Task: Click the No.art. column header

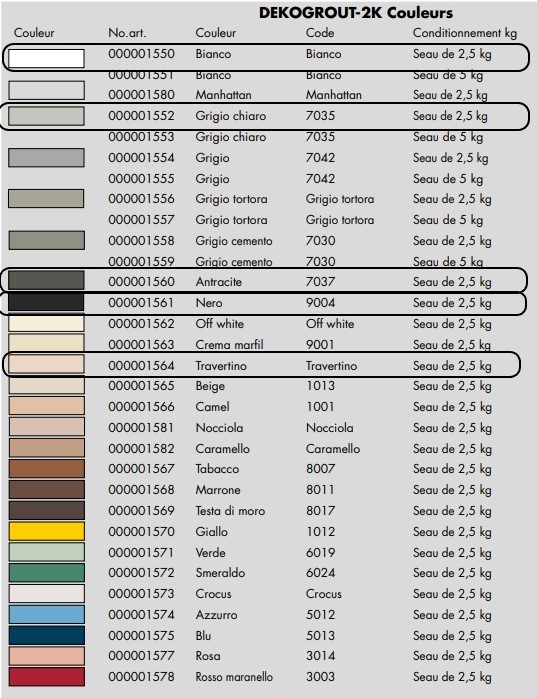Action: pyautogui.click(x=127, y=33)
